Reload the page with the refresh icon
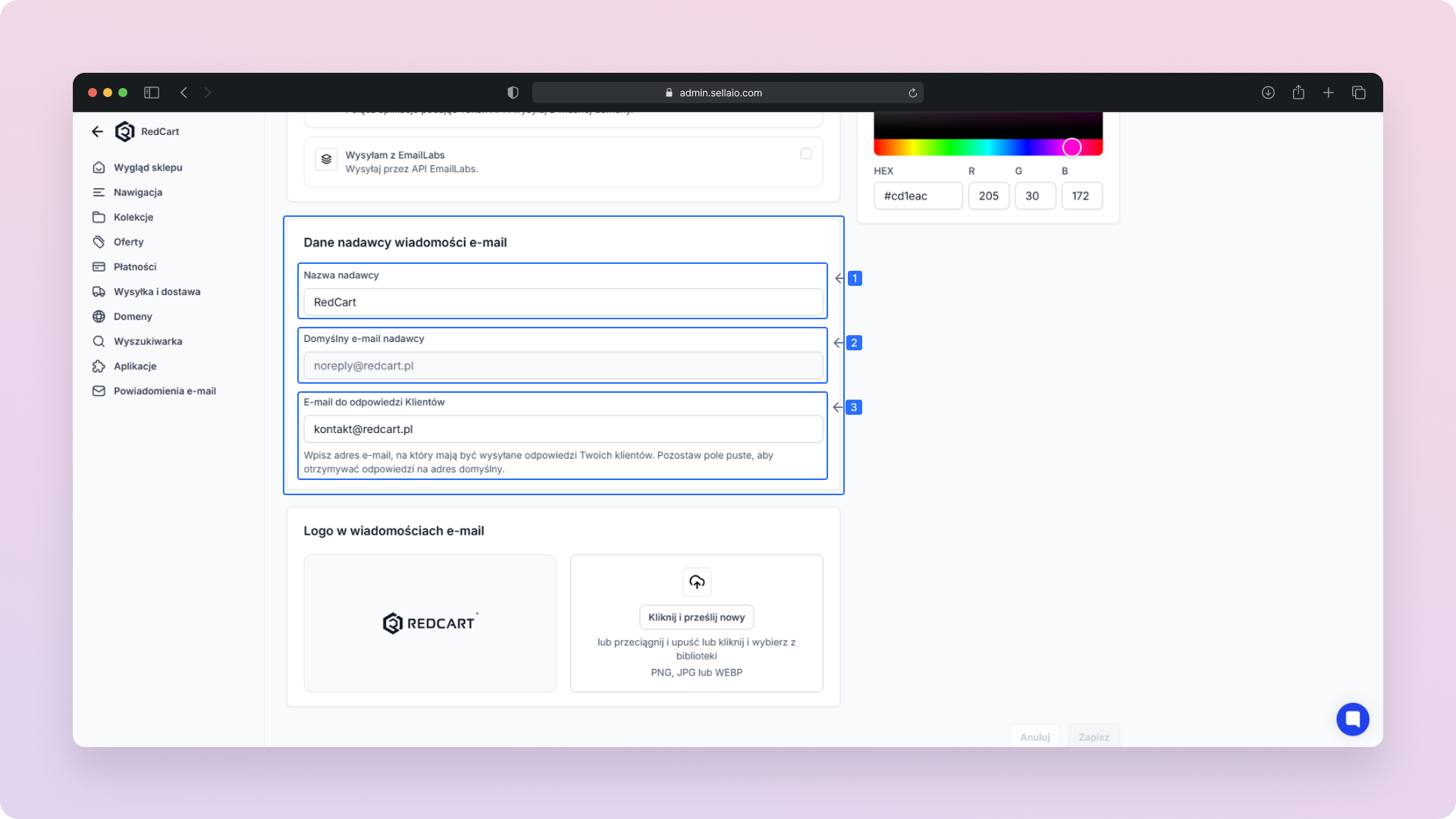The width and height of the screenshot is (1456, 819). click(912, 93)
